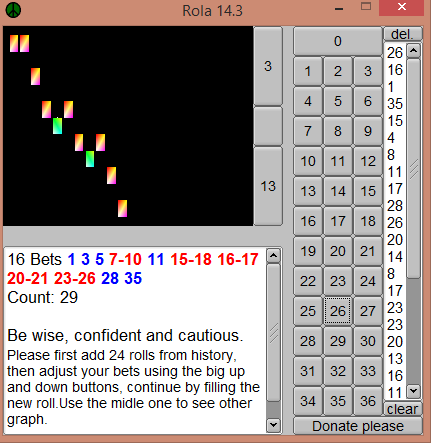Add roll number 23 on keypad
The height and width of the screenshot is (443, 431).
point(338,281)
